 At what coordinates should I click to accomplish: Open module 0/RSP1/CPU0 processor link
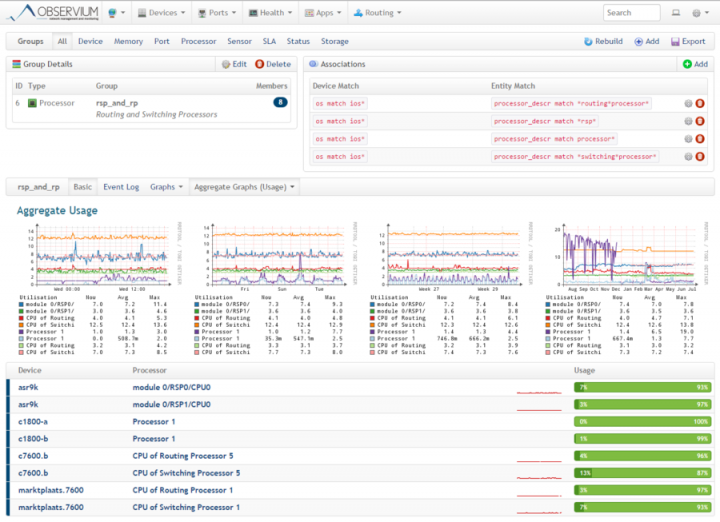pos(172,405)
